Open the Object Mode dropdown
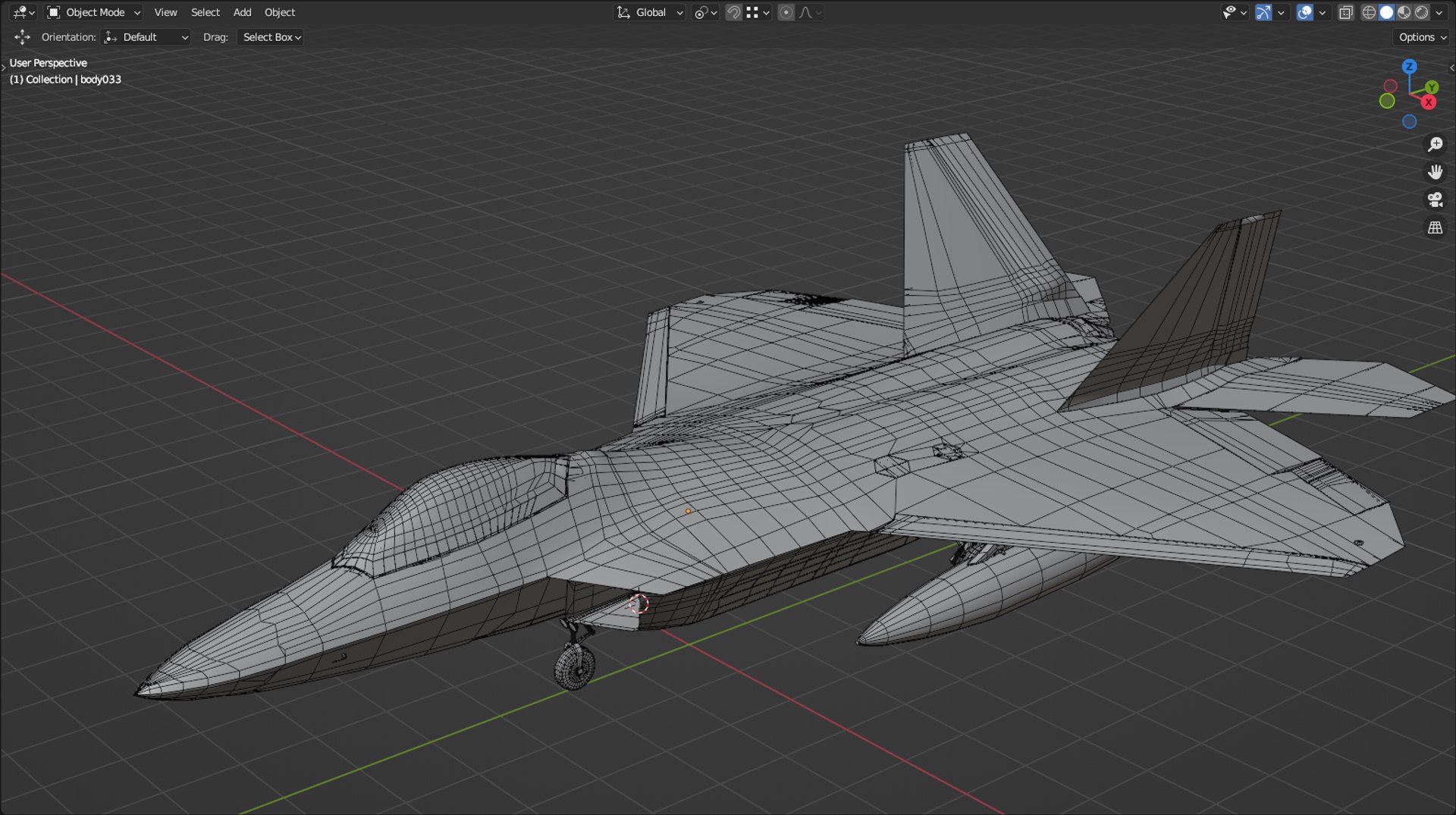This screenshot has width=1456, height=815. (x=94, y=12)
